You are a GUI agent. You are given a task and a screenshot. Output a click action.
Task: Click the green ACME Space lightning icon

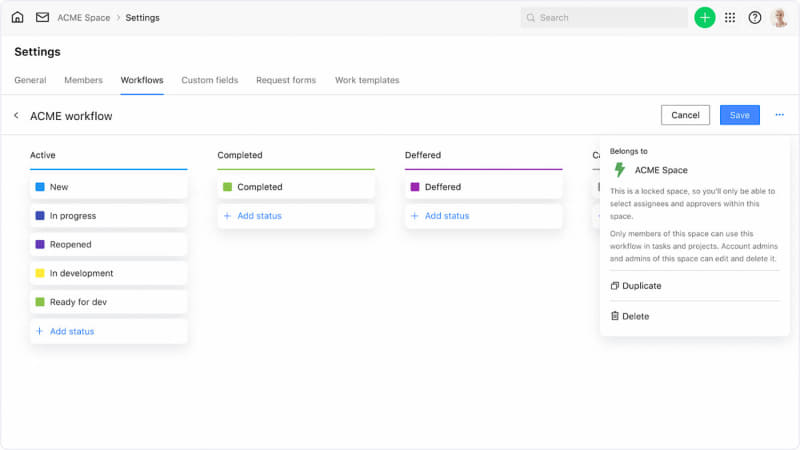[x=619, y=170]
